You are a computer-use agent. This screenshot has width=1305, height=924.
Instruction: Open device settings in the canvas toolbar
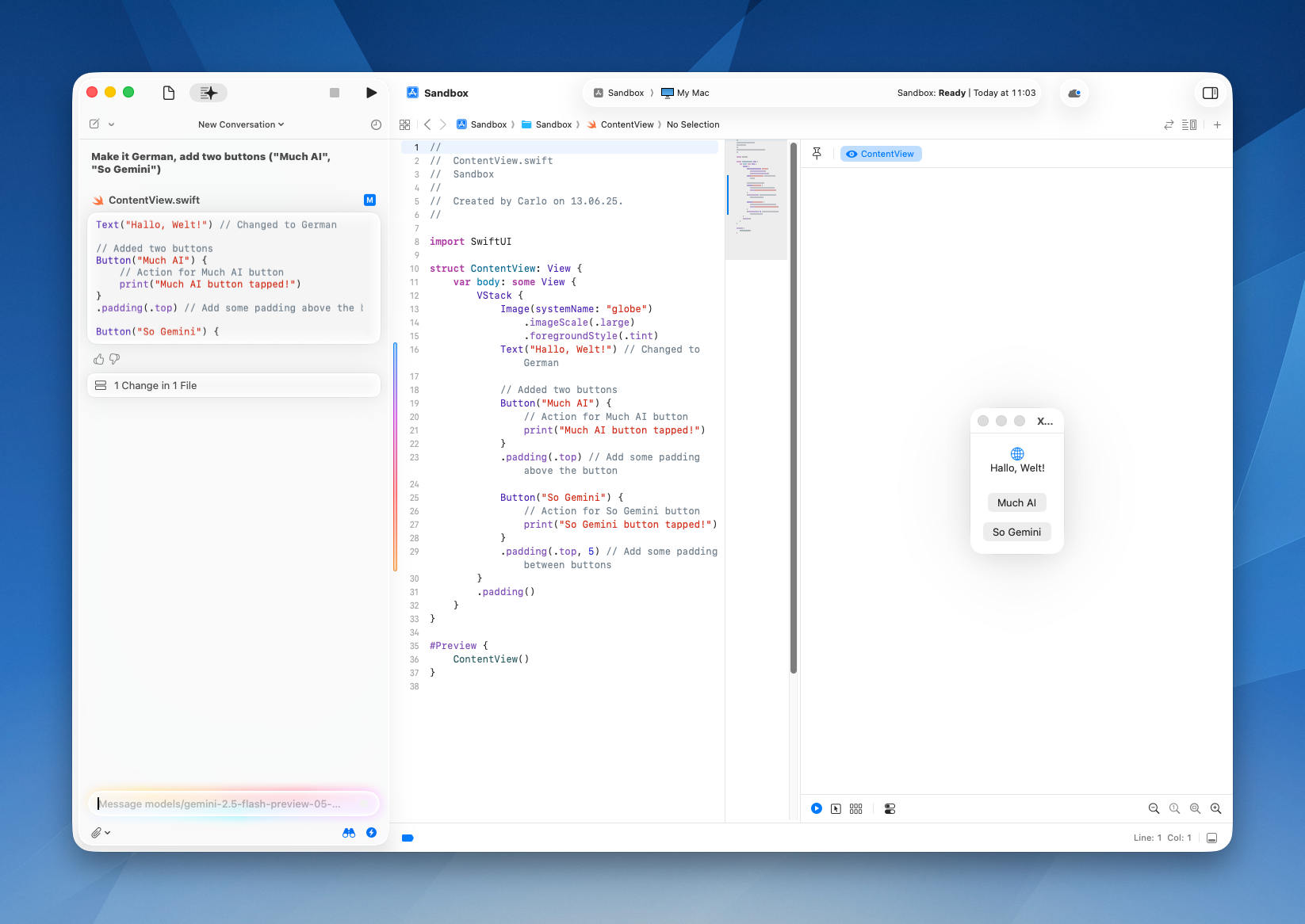890,808
